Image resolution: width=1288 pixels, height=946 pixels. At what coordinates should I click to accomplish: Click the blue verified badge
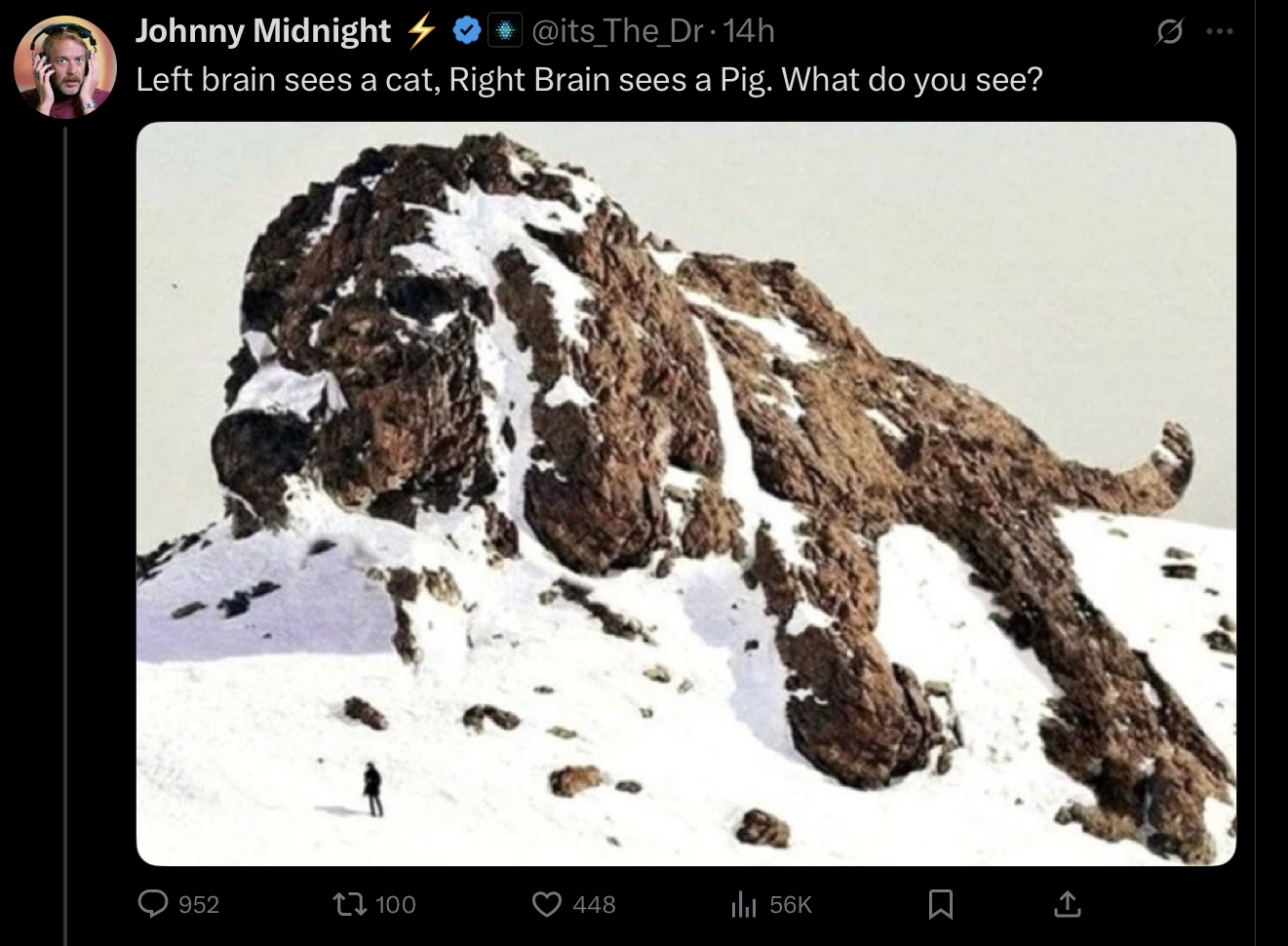(x=468, y=32)
